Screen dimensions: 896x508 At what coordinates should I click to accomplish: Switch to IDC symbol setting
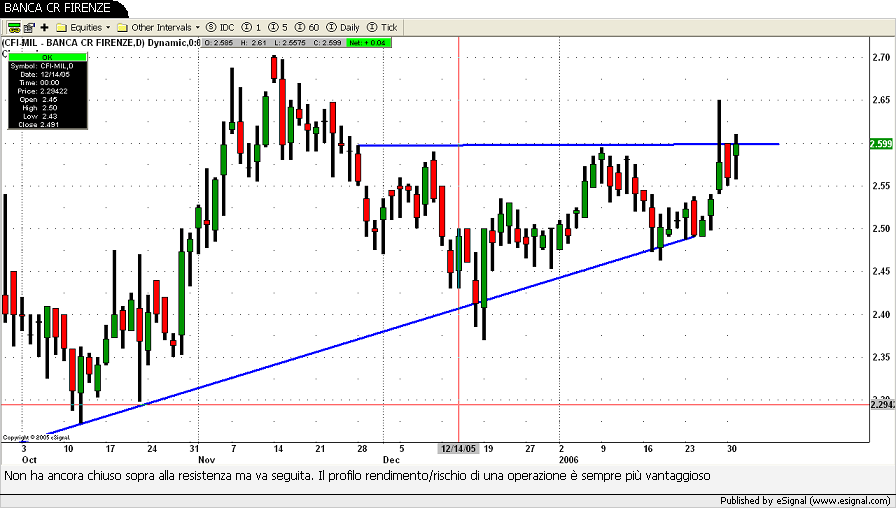220,26
